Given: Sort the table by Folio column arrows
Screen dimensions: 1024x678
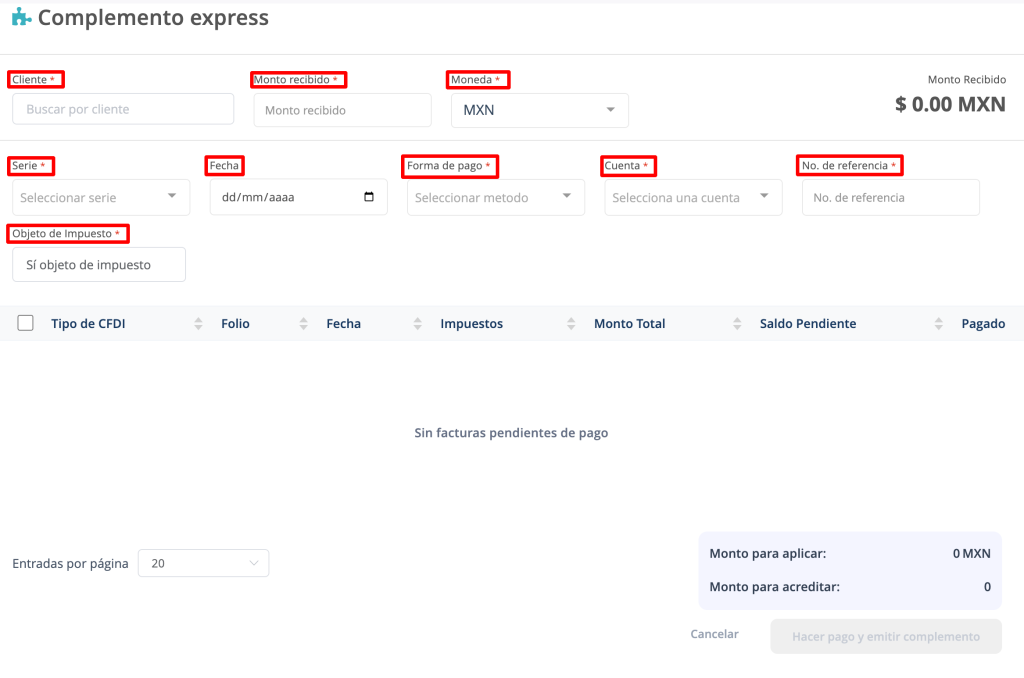Looking at the screenshot, I should pyautogui.click(x=303, y=323).
